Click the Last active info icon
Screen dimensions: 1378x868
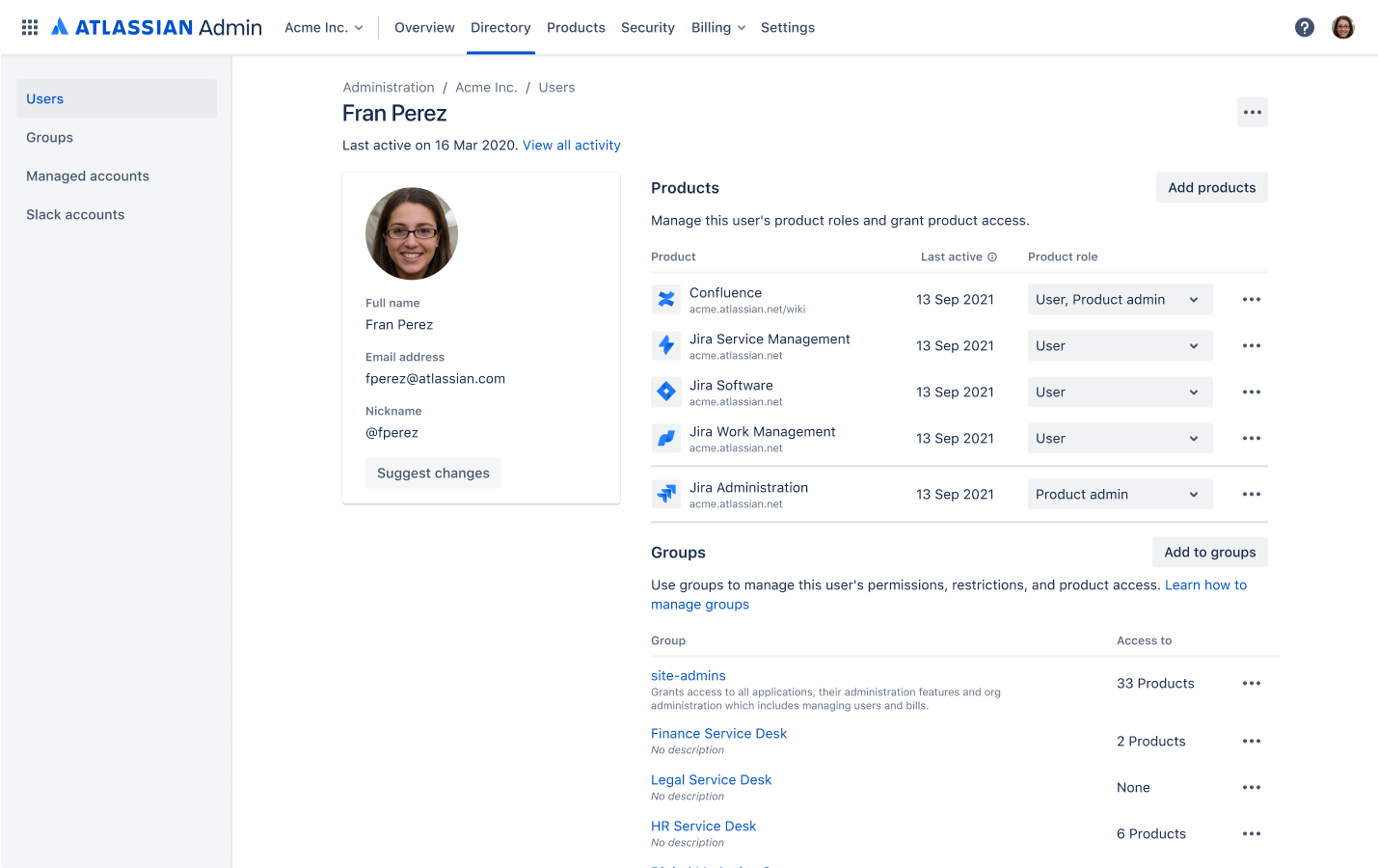tap(992, 257)
